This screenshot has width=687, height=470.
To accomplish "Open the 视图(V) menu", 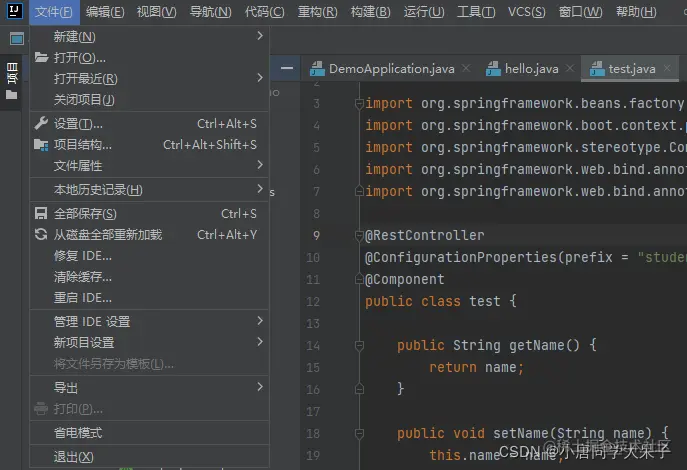I will point(156,12).
